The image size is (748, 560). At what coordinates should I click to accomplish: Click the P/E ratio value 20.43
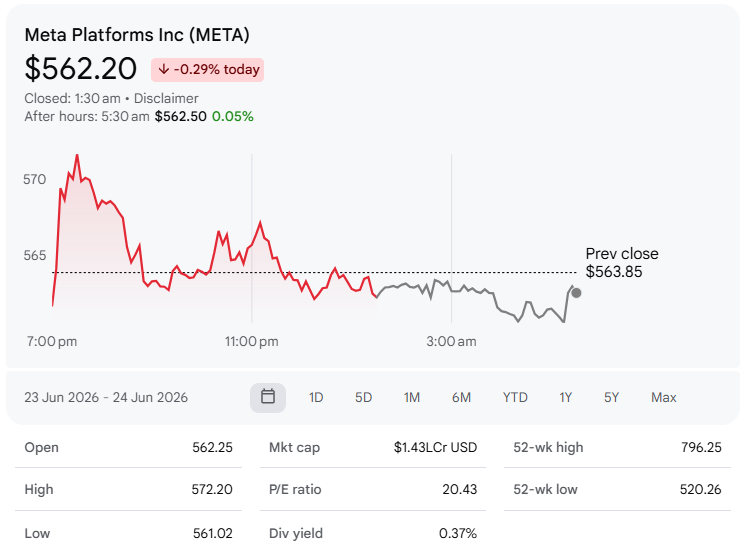click(x=459, y=489)
